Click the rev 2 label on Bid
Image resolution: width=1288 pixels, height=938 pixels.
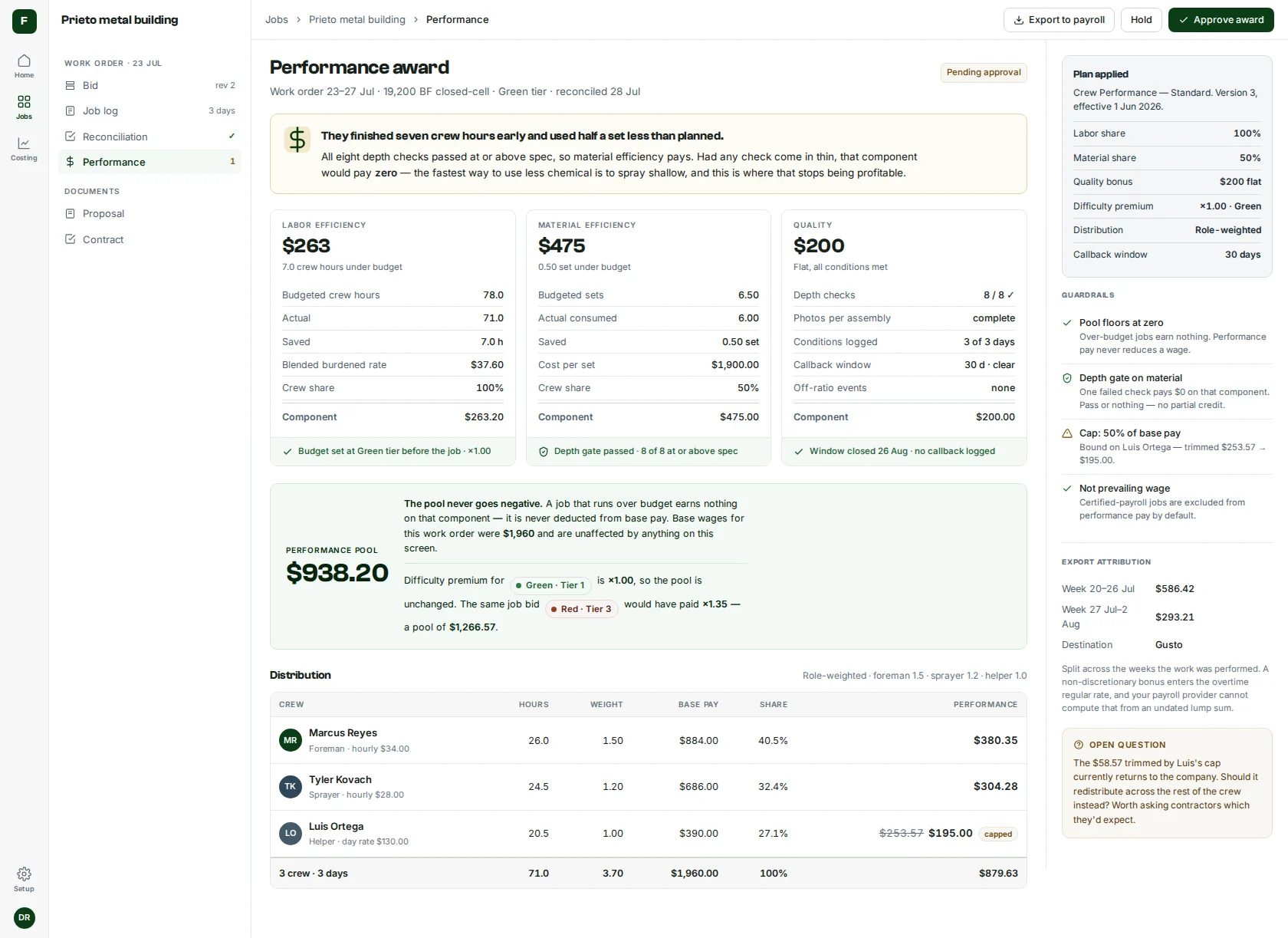coord(225,85)
